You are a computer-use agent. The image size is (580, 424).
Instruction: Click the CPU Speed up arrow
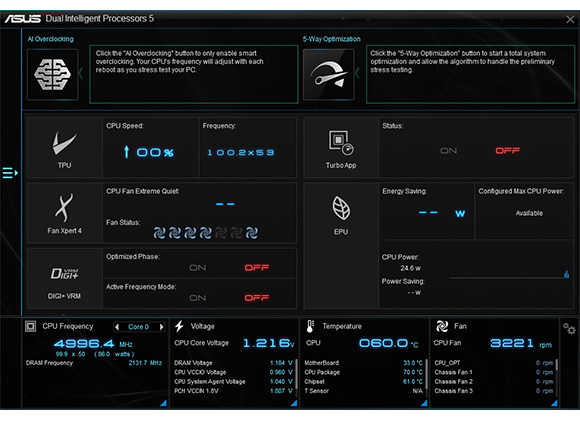[x=127, y=152]
